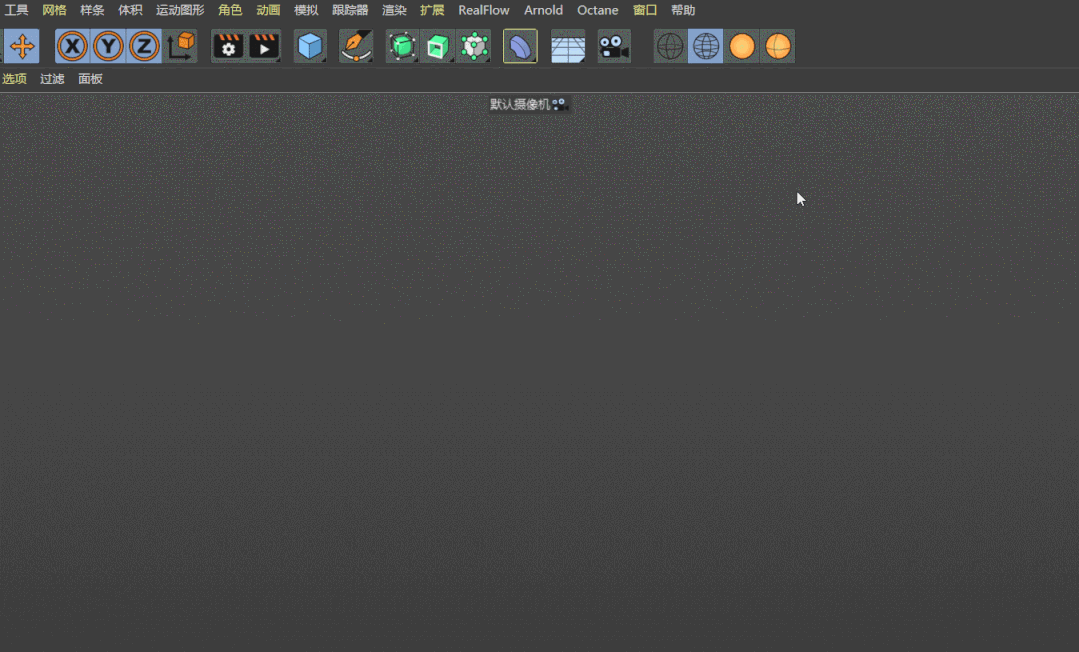This screenshot has height=652, width=1079.
Task: Click the blue-highlighted wireframe globe icon
Action: point(706,46)
